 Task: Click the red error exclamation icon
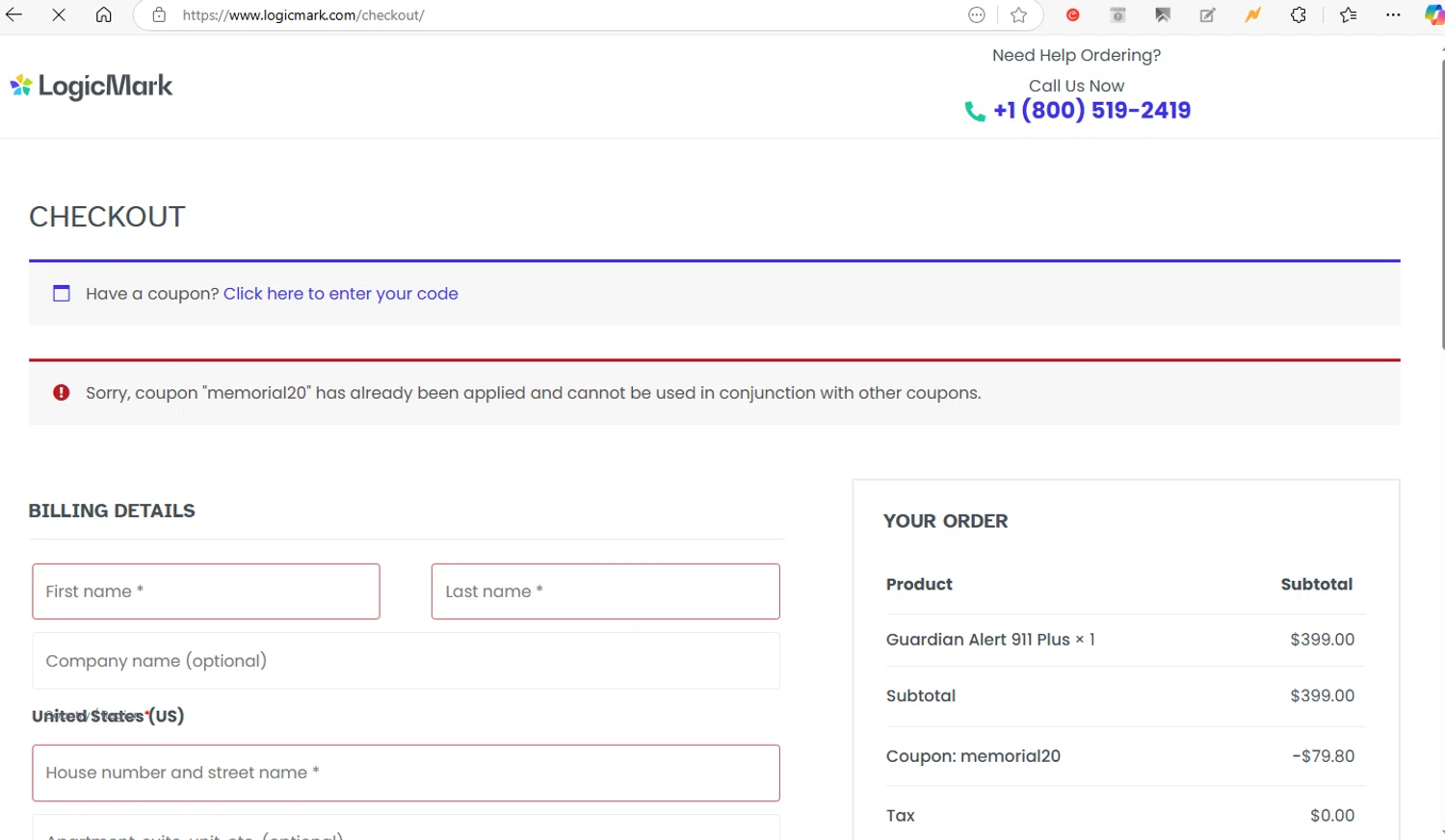tap(62, 392)
